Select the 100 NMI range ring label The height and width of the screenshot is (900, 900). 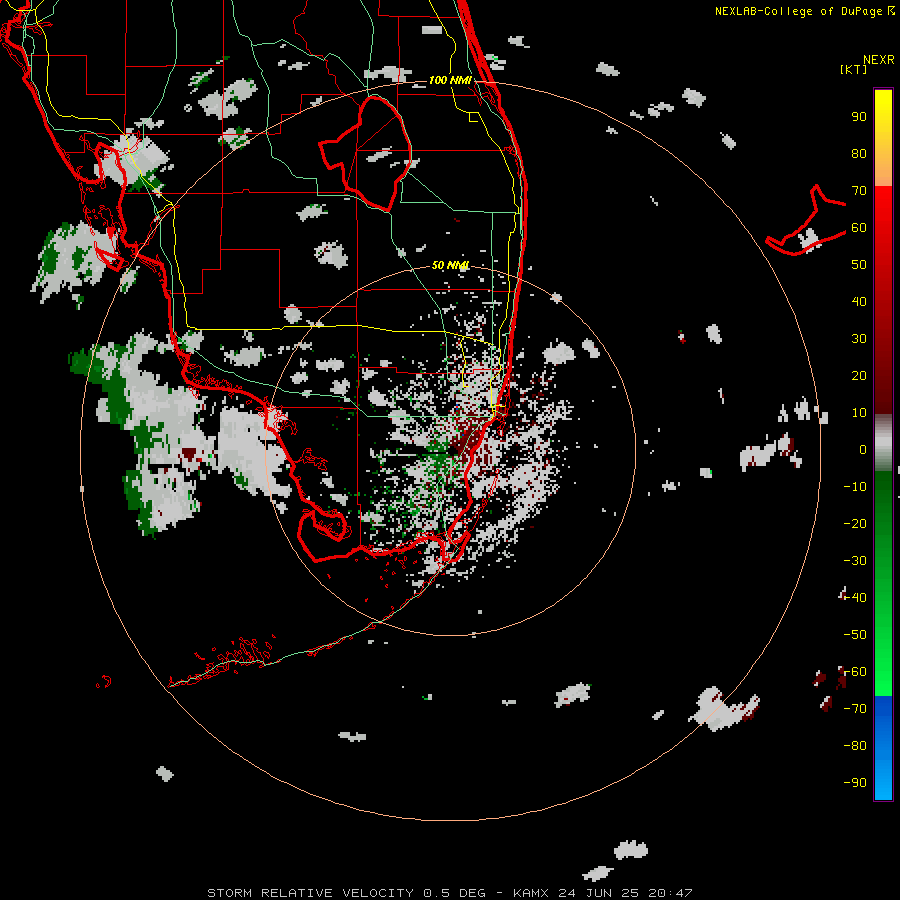[450, 80]
